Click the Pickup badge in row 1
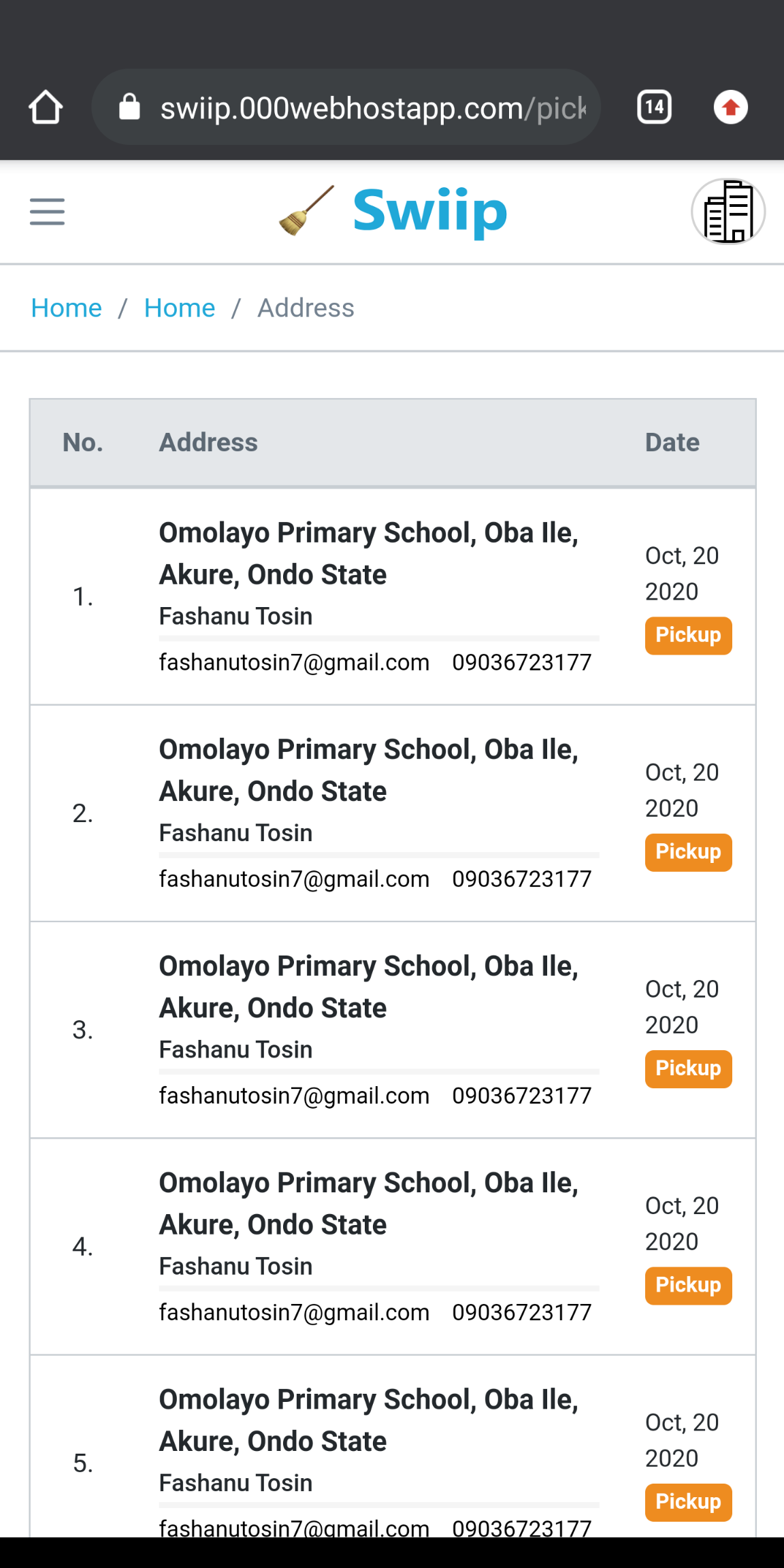 tap(688, 636)
